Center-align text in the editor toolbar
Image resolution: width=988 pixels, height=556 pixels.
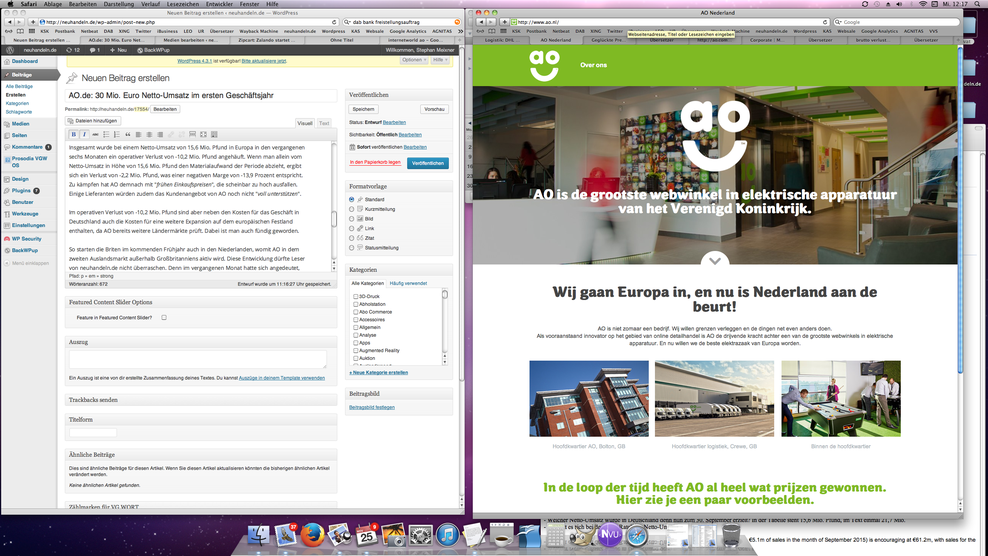click(149, 134)
